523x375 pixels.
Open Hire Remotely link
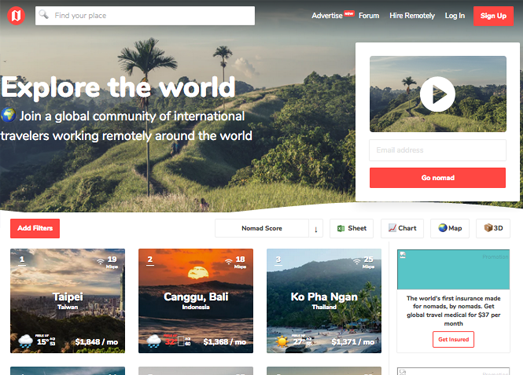click(412, 16)
